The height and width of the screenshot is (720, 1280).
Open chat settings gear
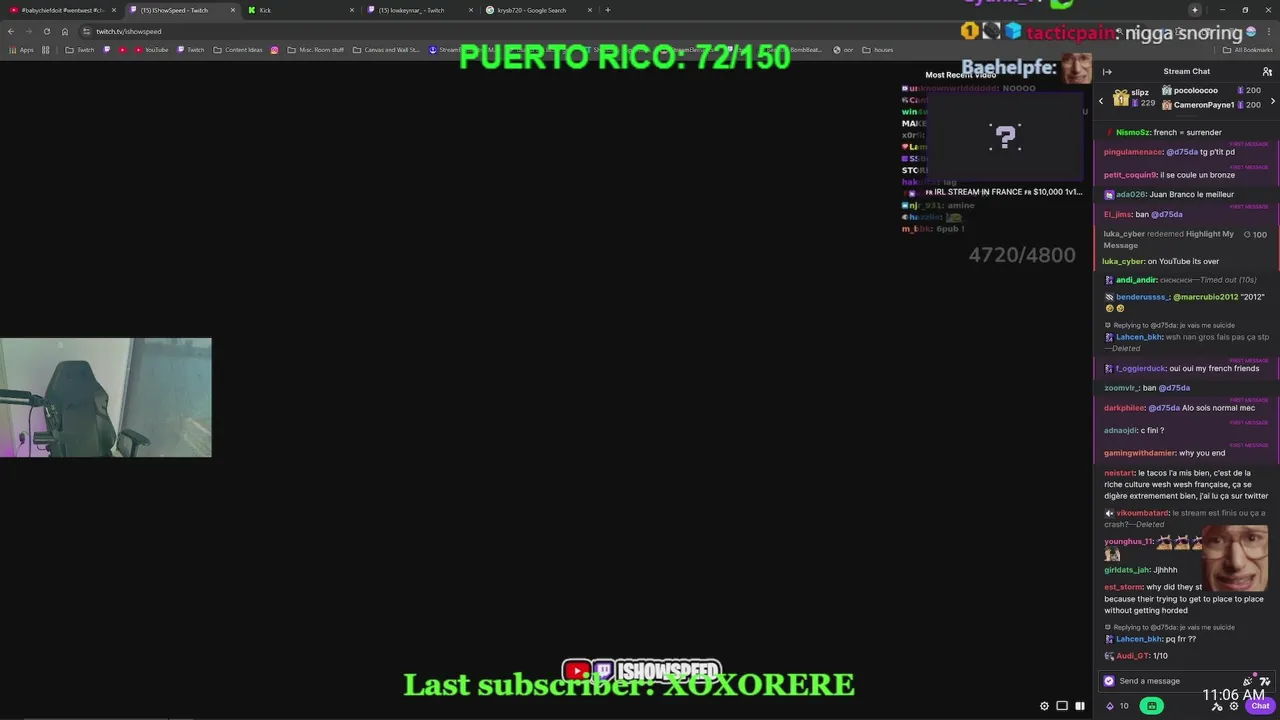click(1233, 706)
